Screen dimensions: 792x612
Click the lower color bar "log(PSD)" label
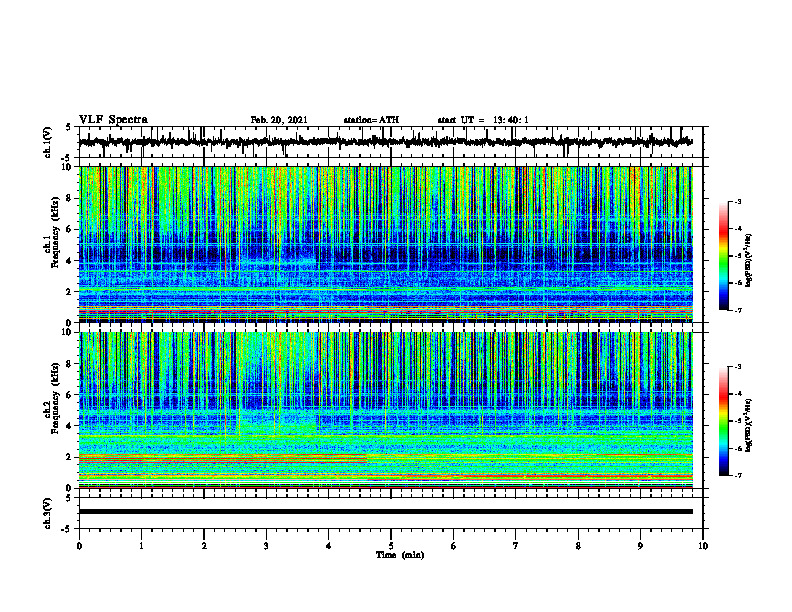[x=749, y=425]
